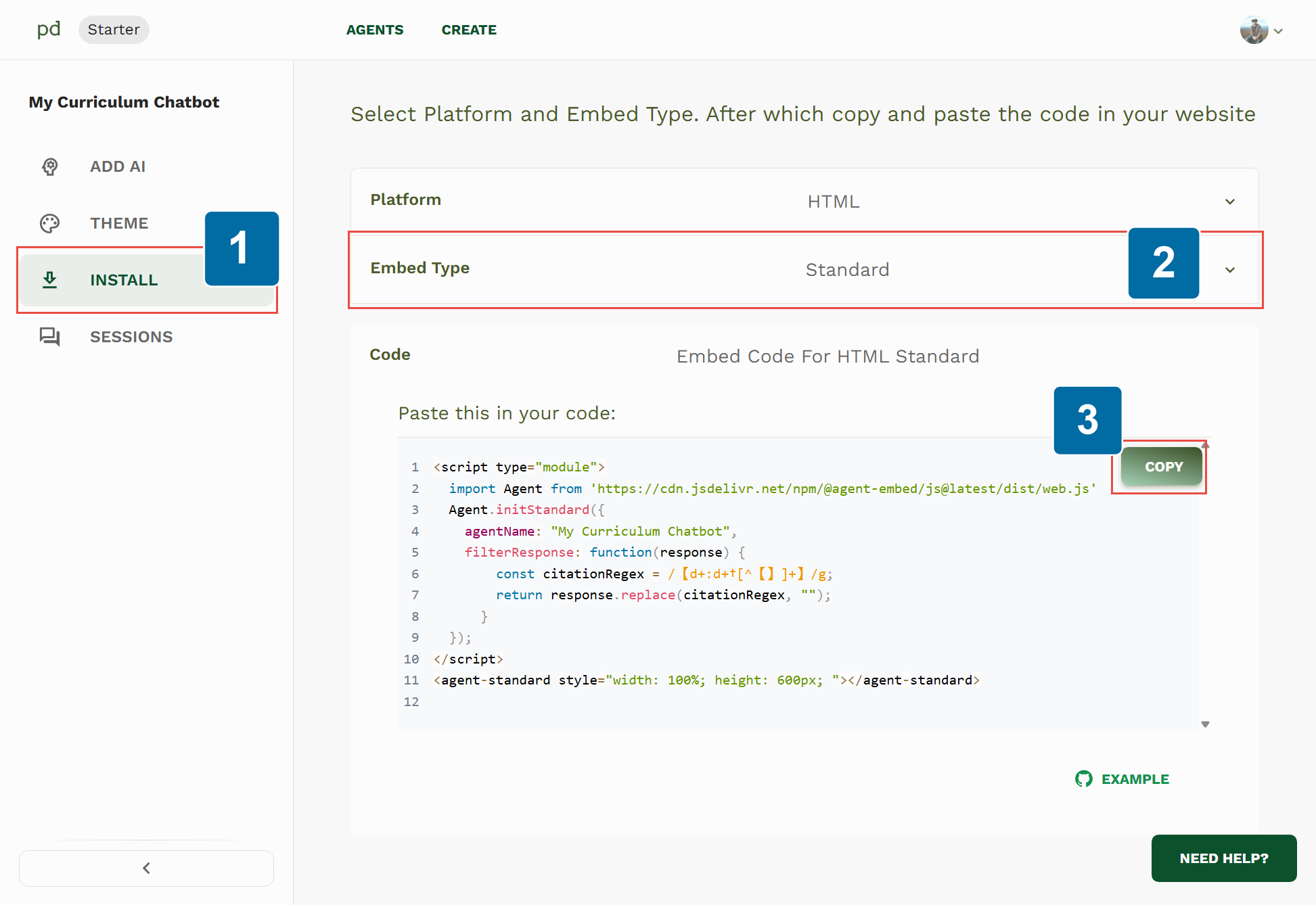Click the SESSIONS chat bubbles icon
The height and width of the screenshot is (905, 1316).
tap(50, 336)
